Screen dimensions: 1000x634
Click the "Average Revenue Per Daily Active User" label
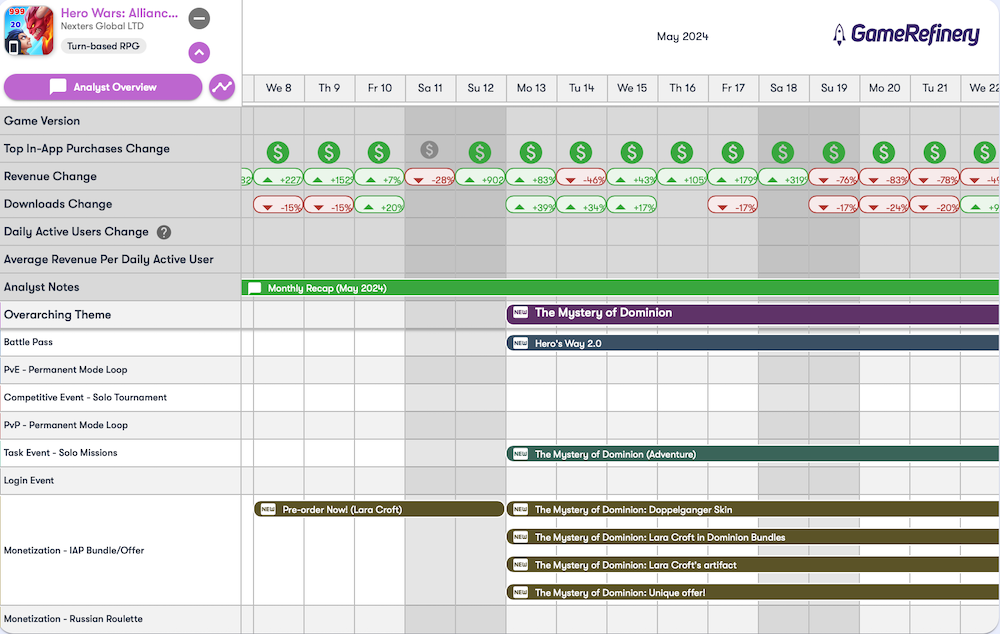click(108, 260)
